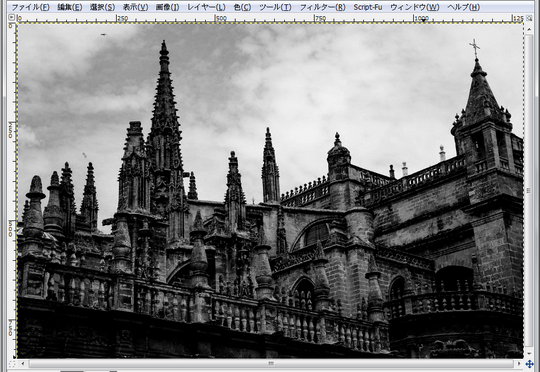
Task: Open the 選択(S) menu
Action: point(102,7)
